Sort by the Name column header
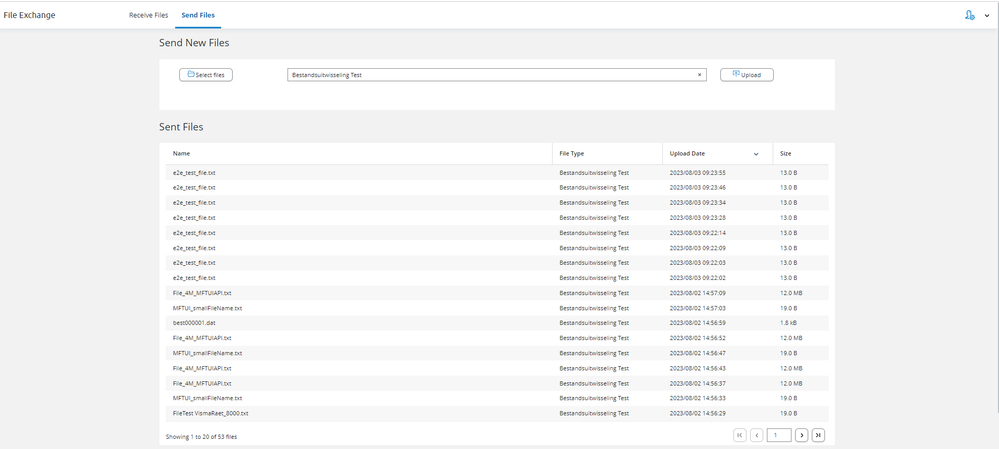Image resolution: width=999 pixels, height=449 pixels. coord(181,154)
